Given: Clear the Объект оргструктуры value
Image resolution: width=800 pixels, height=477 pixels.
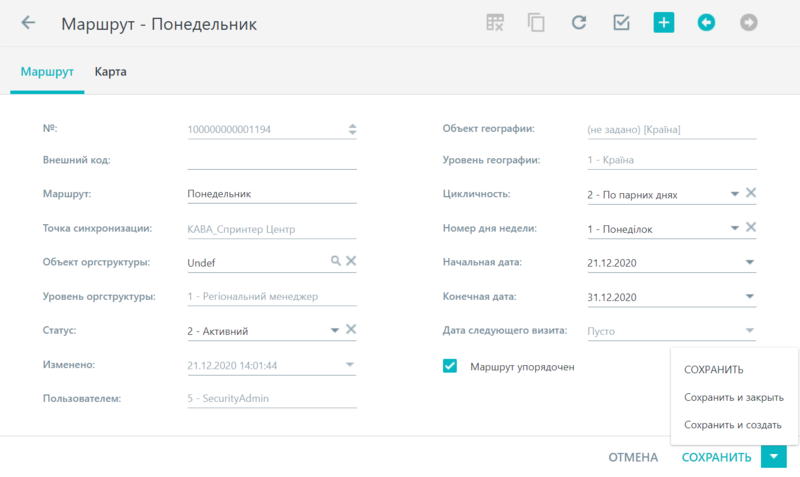Looking at the screenshot, I should (x=351, y=261).
